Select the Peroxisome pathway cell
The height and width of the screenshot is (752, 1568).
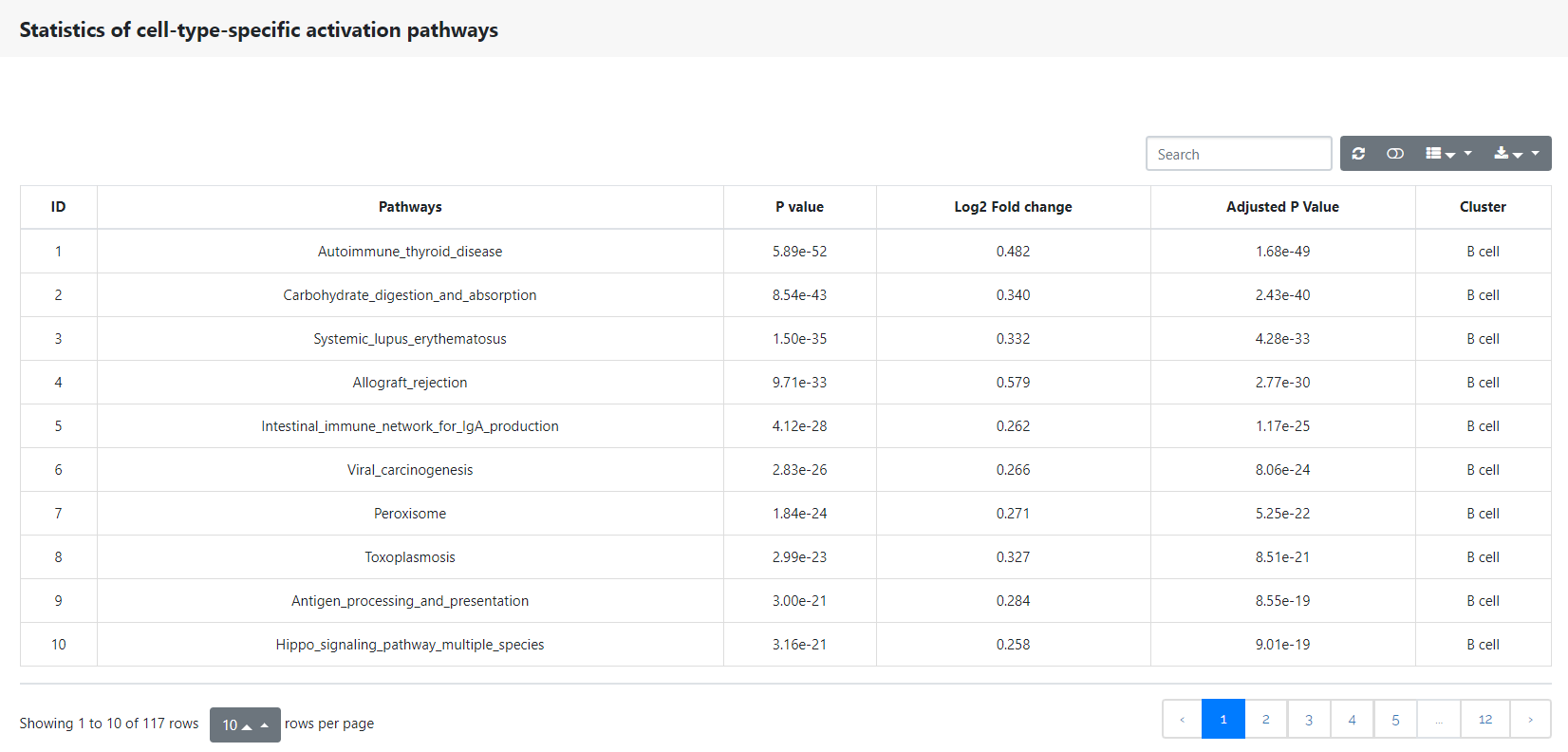410,514
